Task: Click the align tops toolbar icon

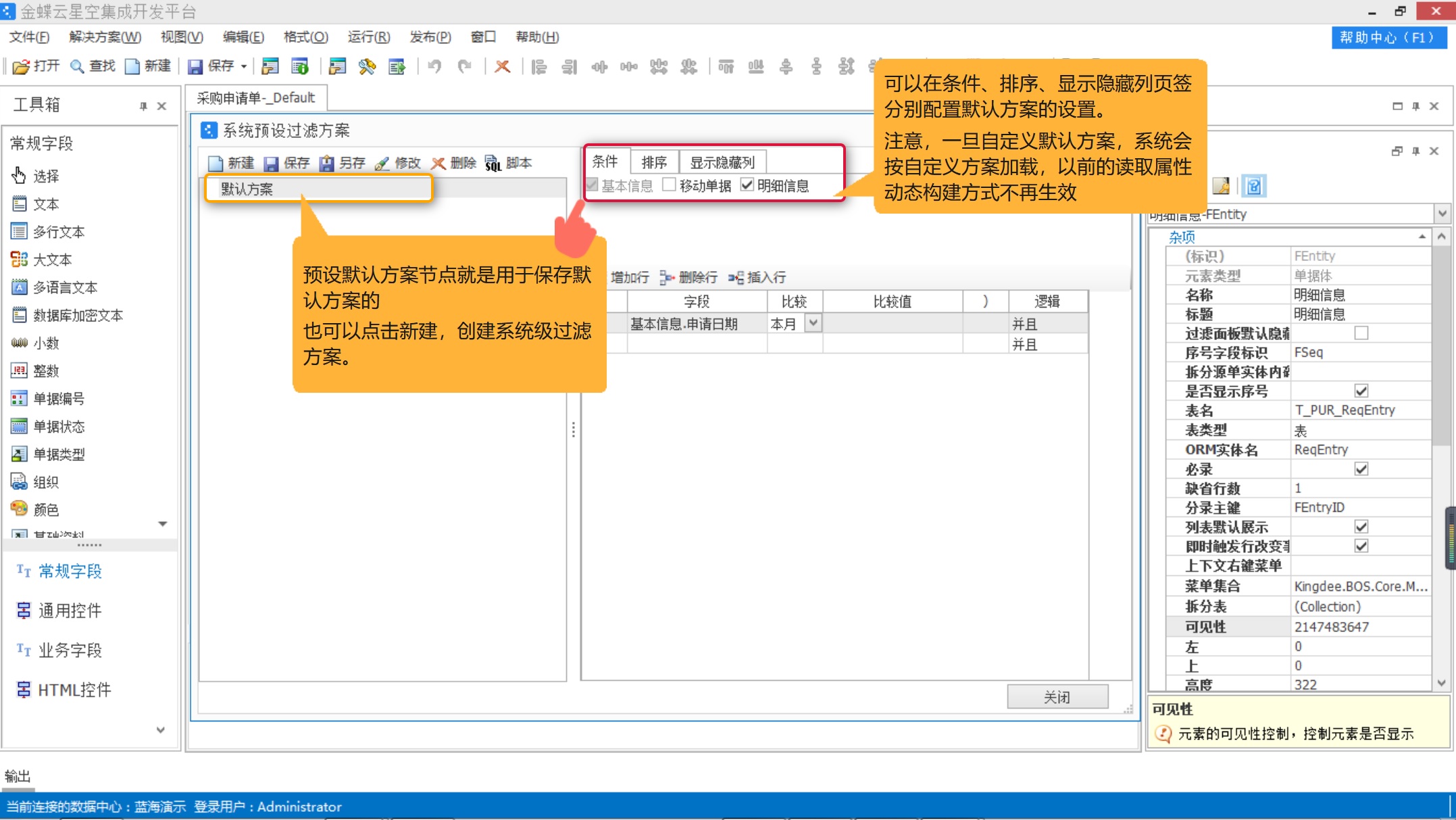Action: click(x=726, y=66)
